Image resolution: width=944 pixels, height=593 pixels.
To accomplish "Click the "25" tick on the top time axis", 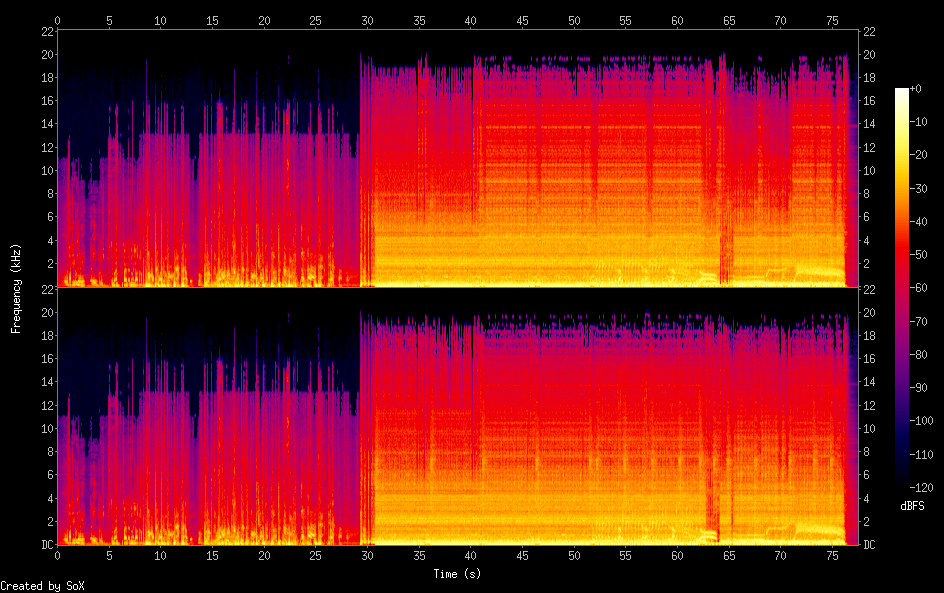I will point(315,20).
